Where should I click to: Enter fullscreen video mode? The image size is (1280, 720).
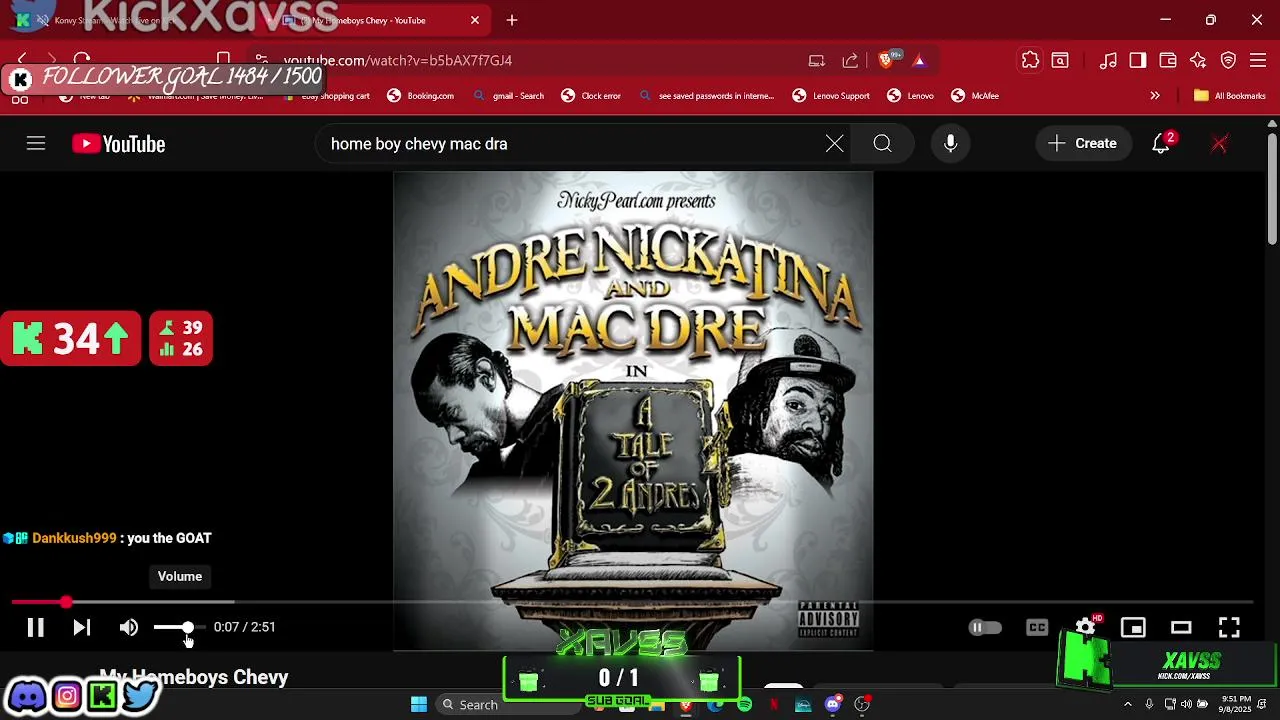coord(1229,627)
